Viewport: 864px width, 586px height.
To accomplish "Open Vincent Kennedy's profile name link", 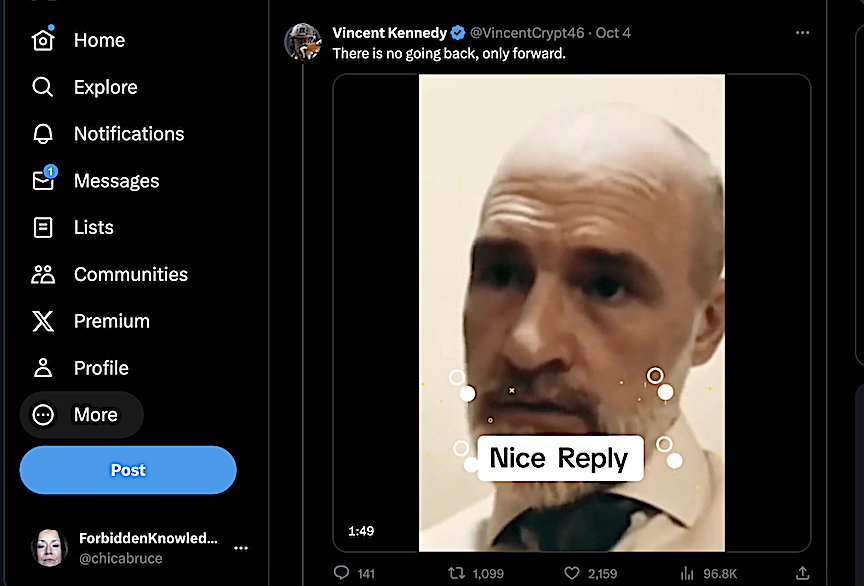I will [389, 33].
